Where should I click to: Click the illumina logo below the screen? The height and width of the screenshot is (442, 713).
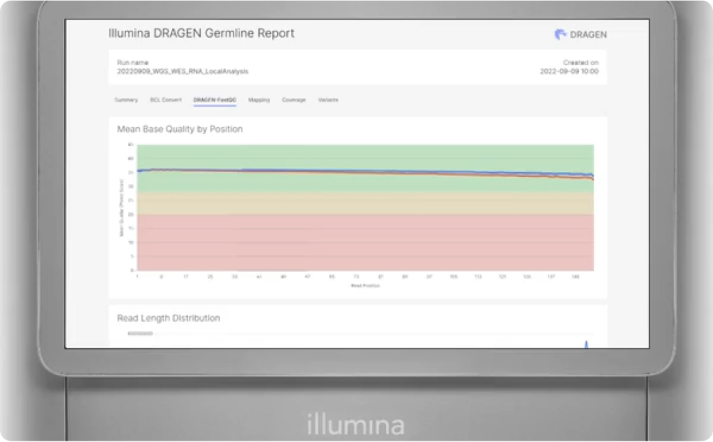[356, 423]
